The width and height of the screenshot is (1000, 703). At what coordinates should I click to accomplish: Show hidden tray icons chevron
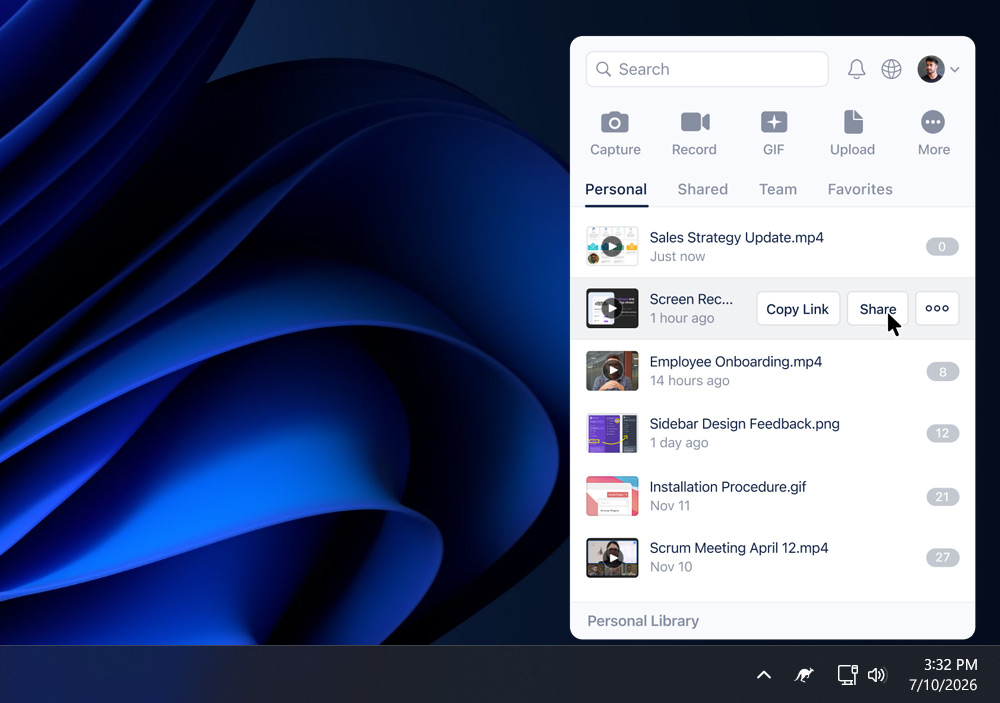[x=763, y=675]
